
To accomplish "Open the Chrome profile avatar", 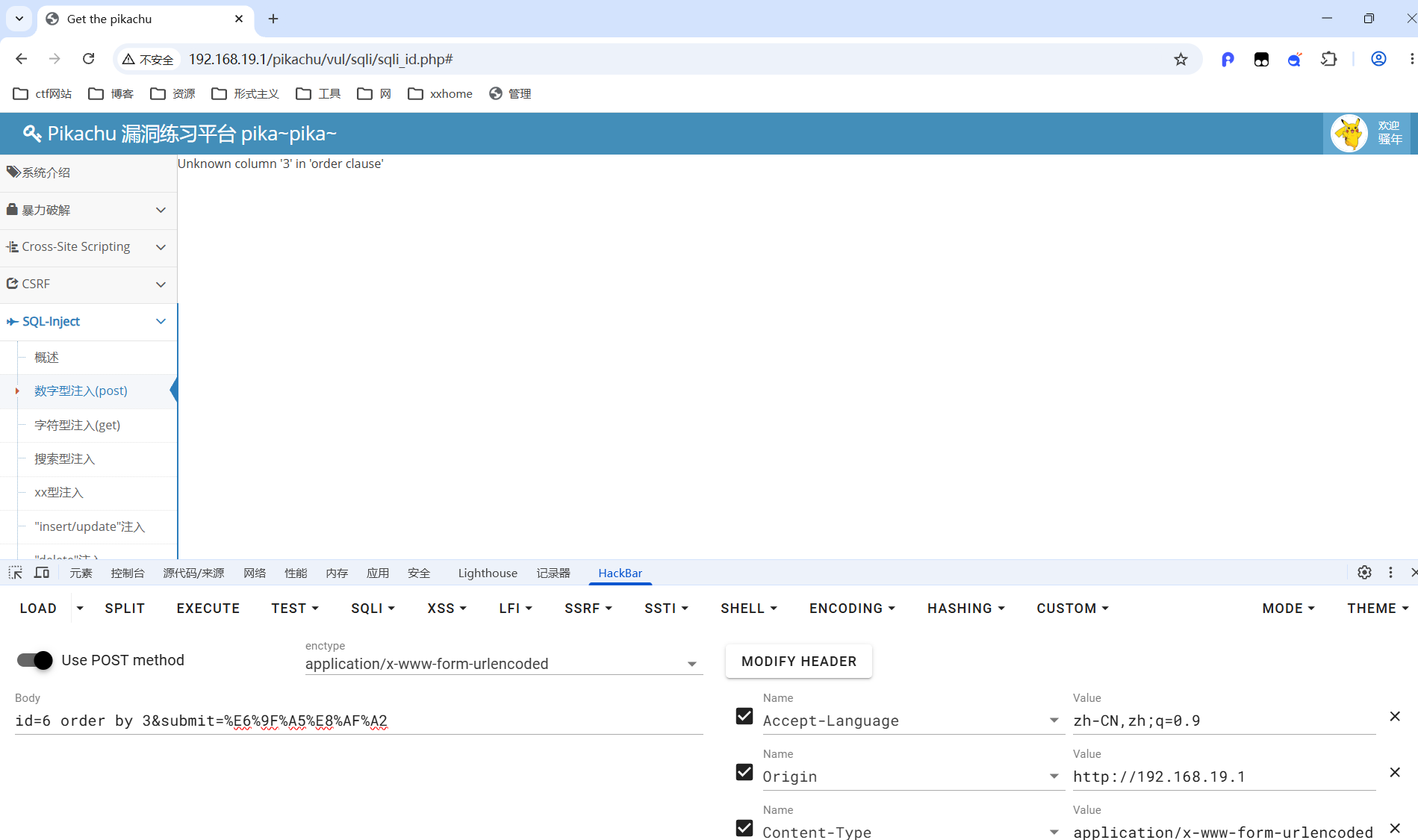I will pyautogui.click(x=1378, y=59).
